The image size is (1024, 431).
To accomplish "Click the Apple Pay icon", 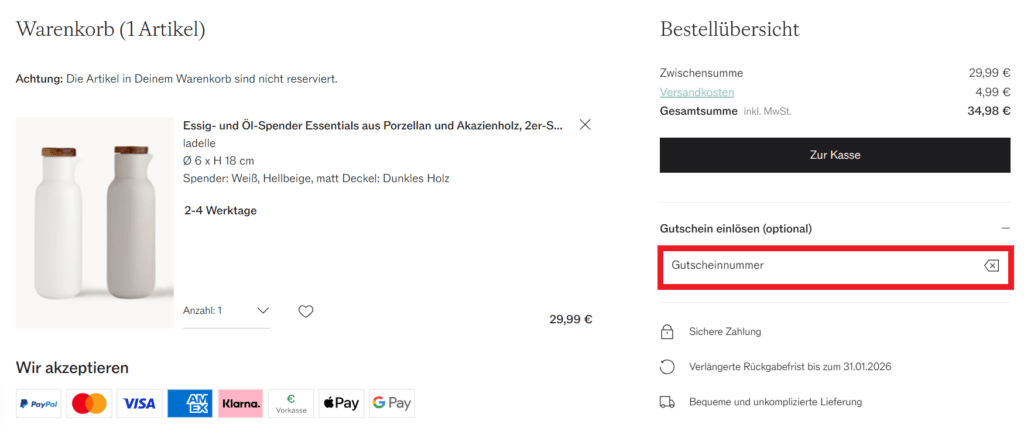I will pos(341,403).
